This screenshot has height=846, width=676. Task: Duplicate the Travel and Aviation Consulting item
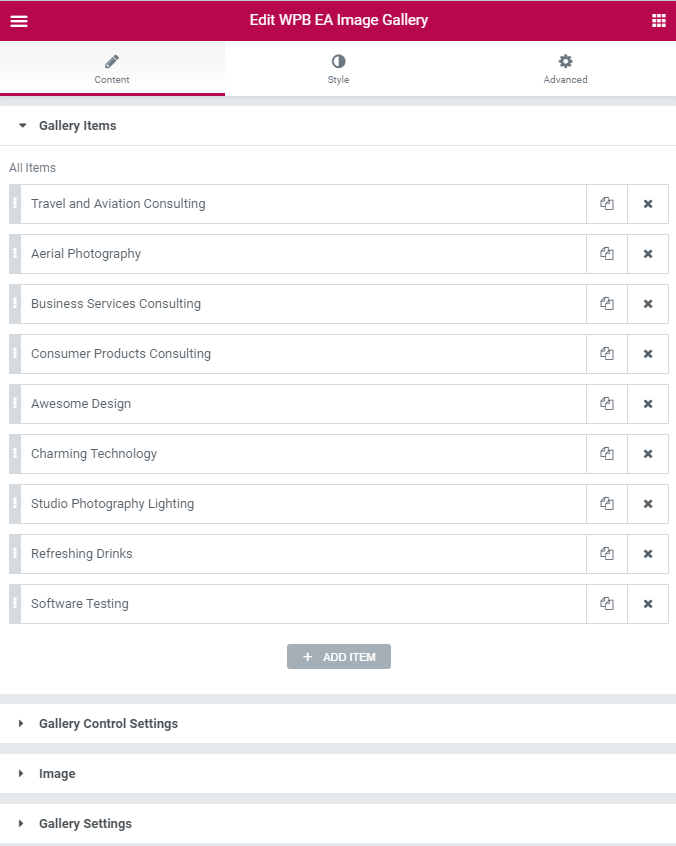click(x=607, y=204)
